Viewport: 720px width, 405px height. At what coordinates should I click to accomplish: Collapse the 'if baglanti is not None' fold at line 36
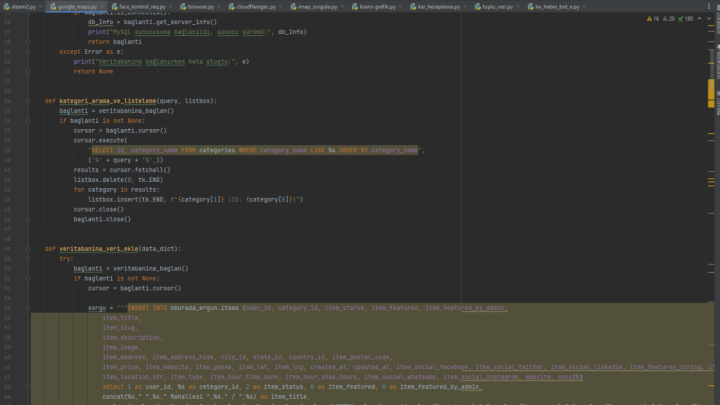[28, 121]
